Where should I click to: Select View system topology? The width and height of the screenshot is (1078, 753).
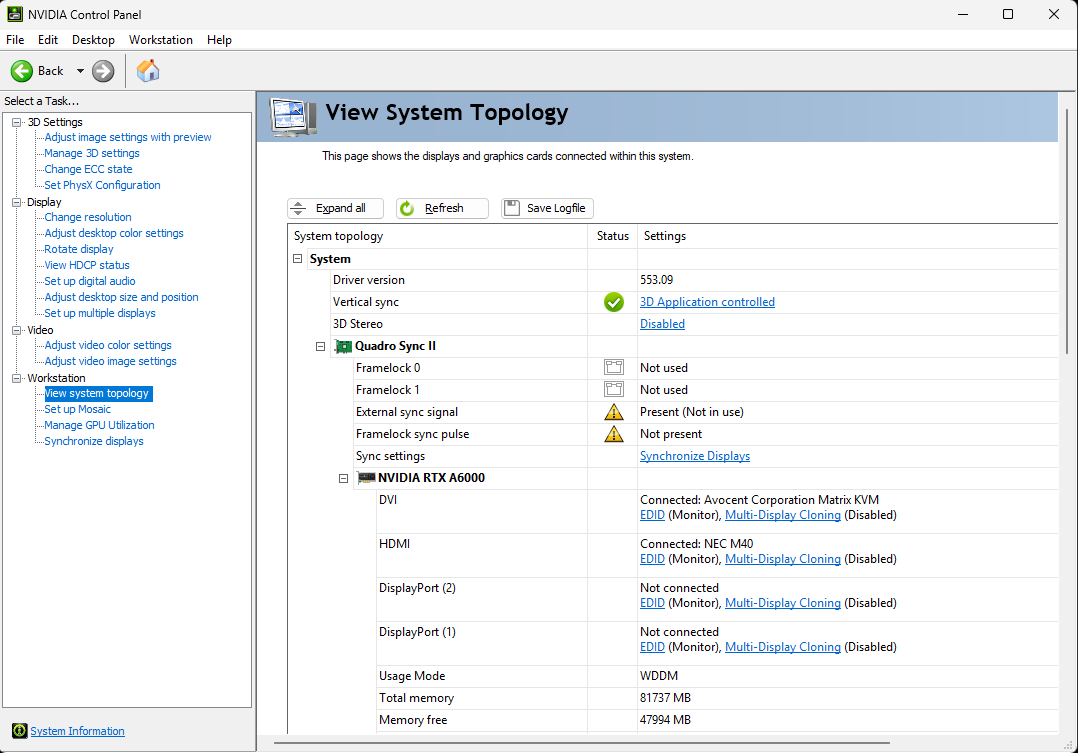tap(98, 393)
